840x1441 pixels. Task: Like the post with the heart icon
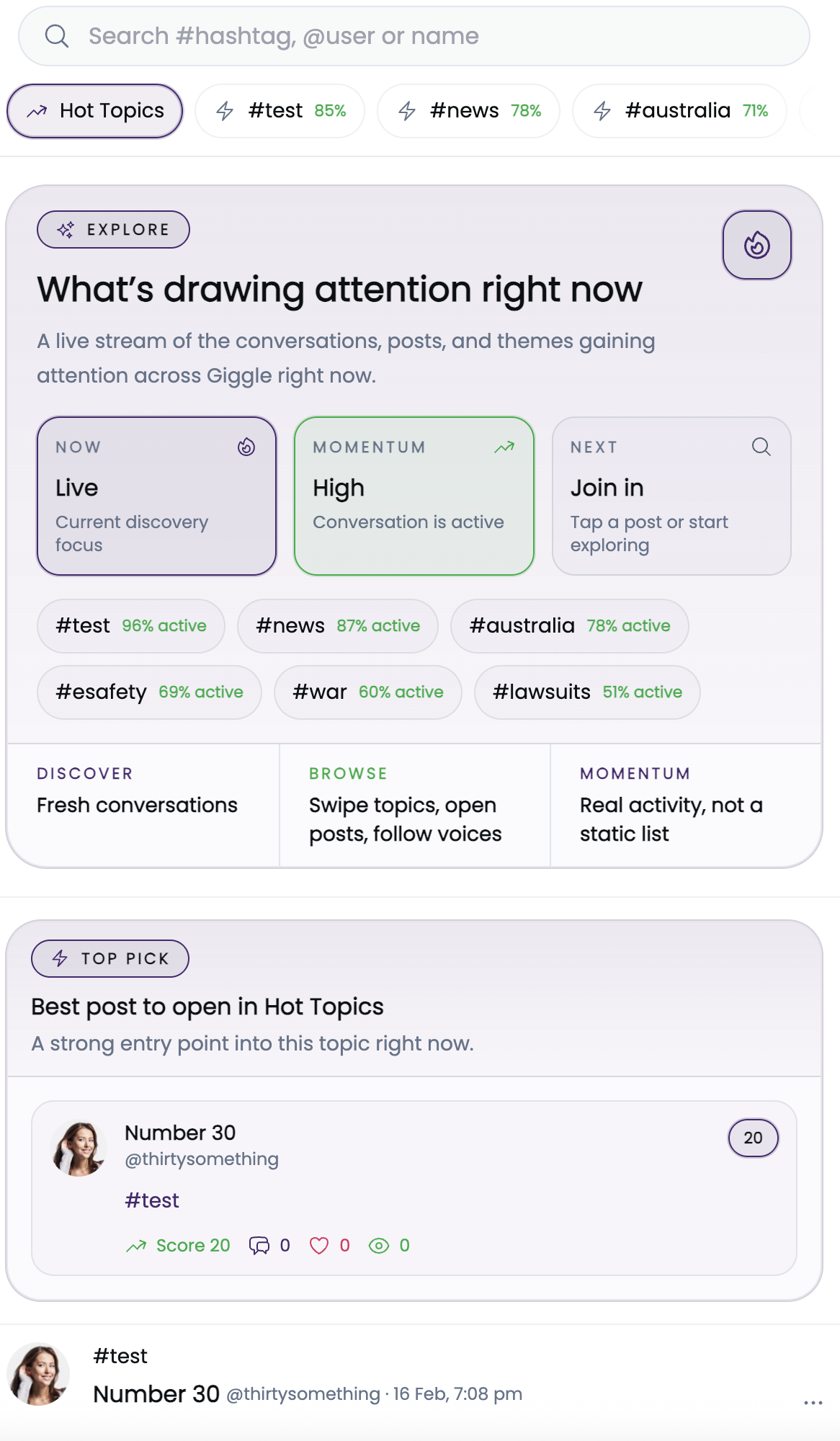point(320,1245)
